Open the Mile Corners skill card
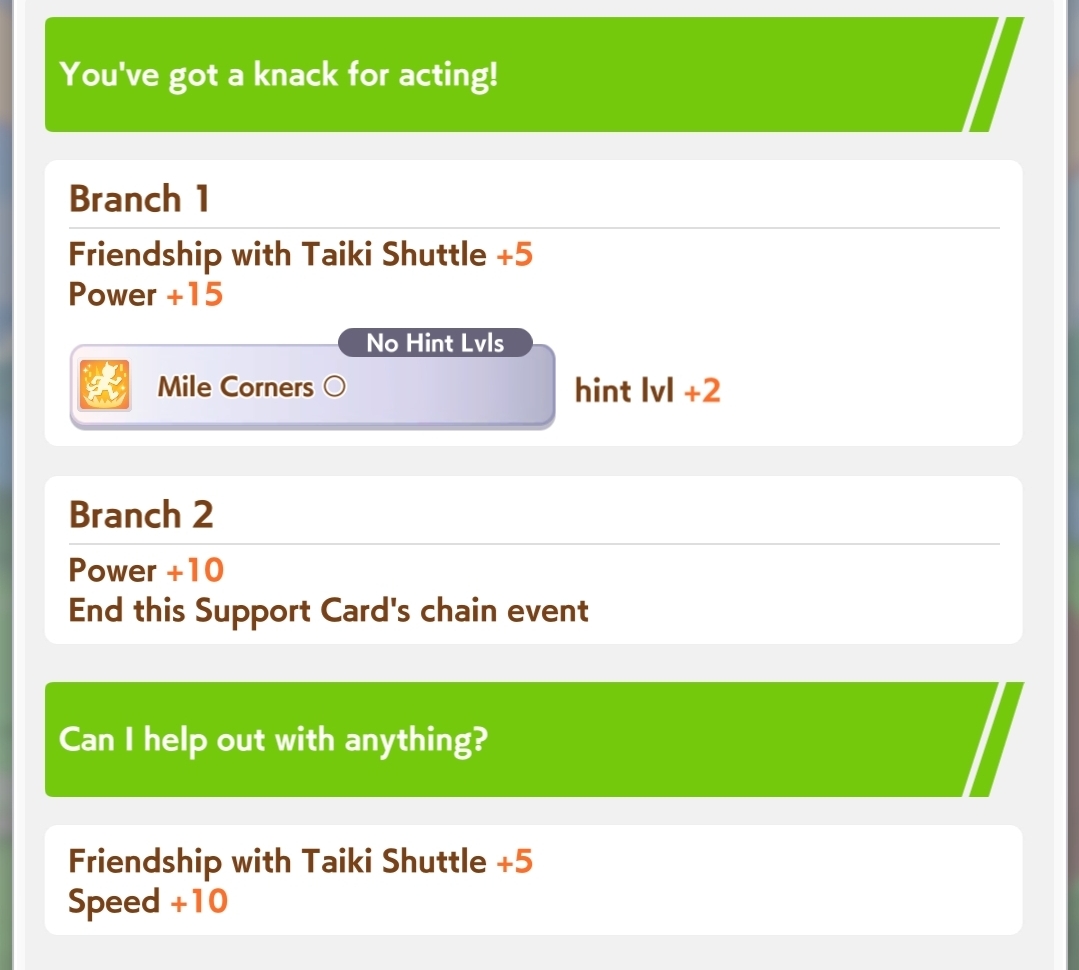The height and width of the screenshot is (970, 1079). click(312, 387)
